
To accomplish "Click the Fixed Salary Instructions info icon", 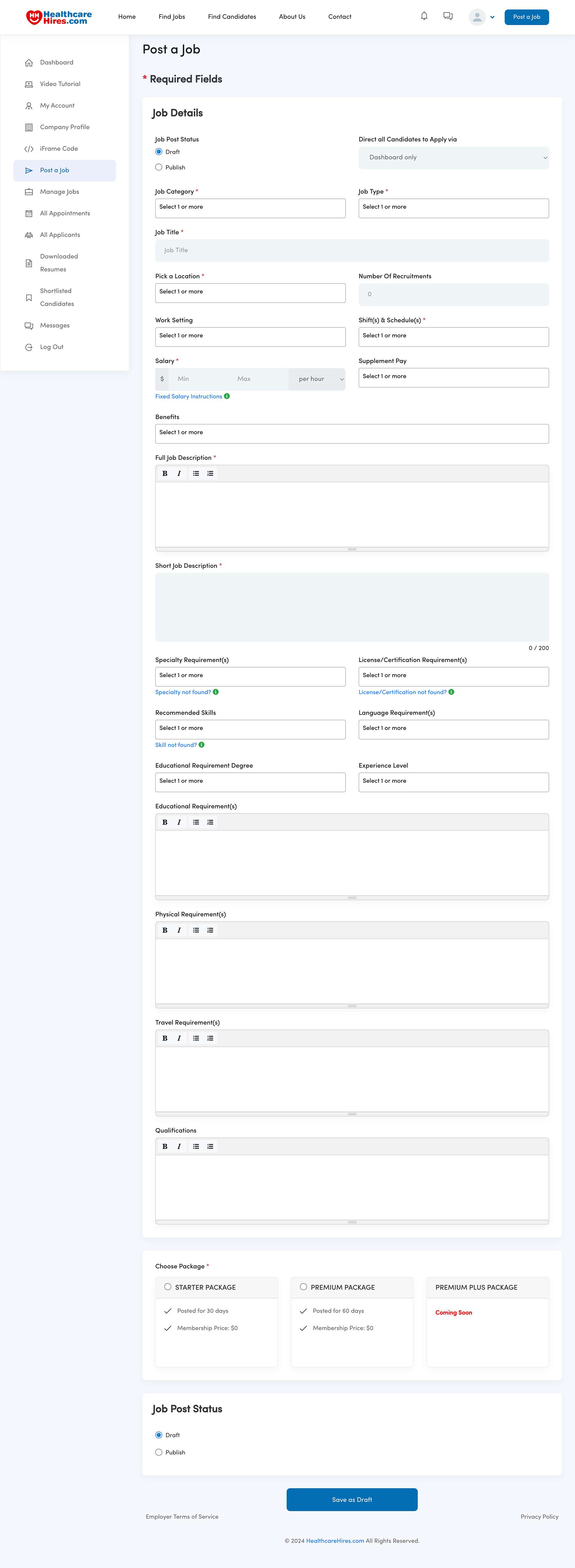I will [x=227, y=396].
